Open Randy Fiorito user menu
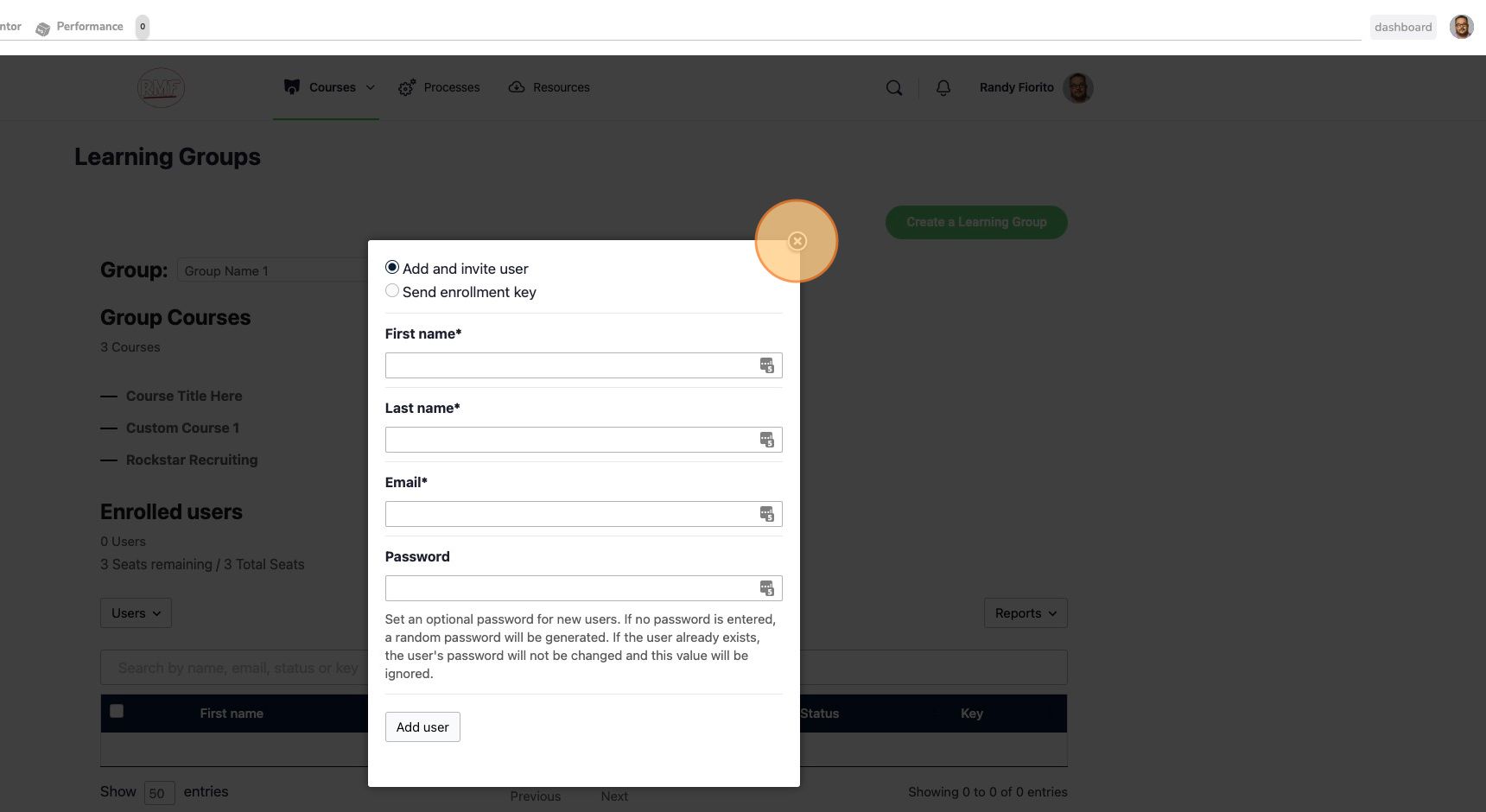1486x812 pixels. click(x=1036, y=87)
